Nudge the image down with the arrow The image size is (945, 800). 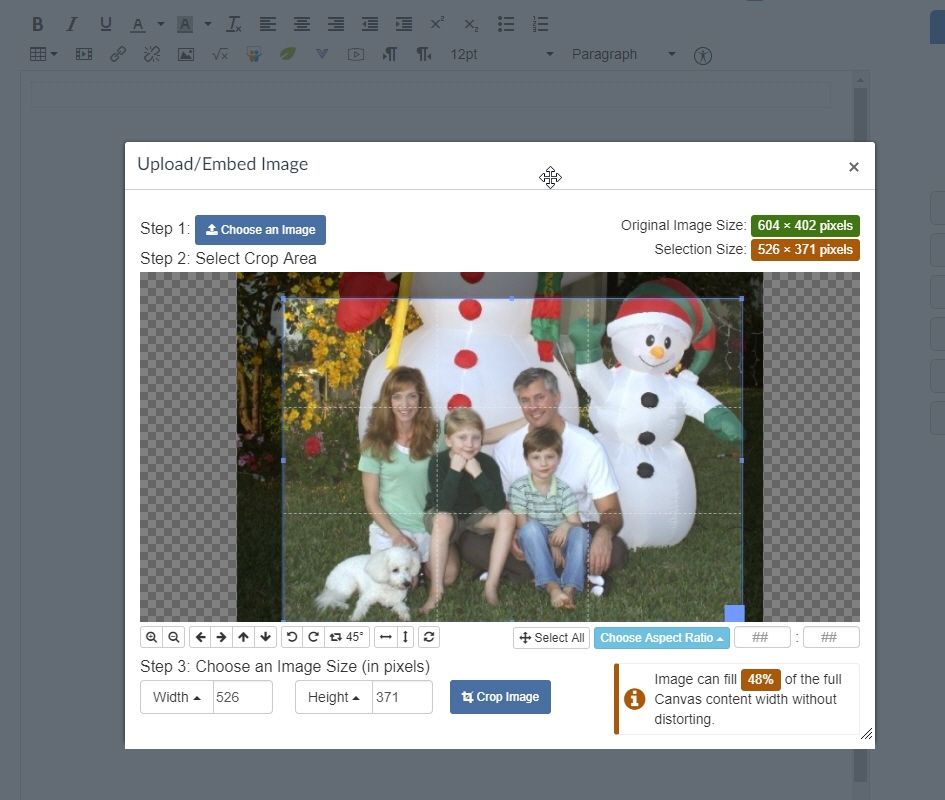point(266,637)
